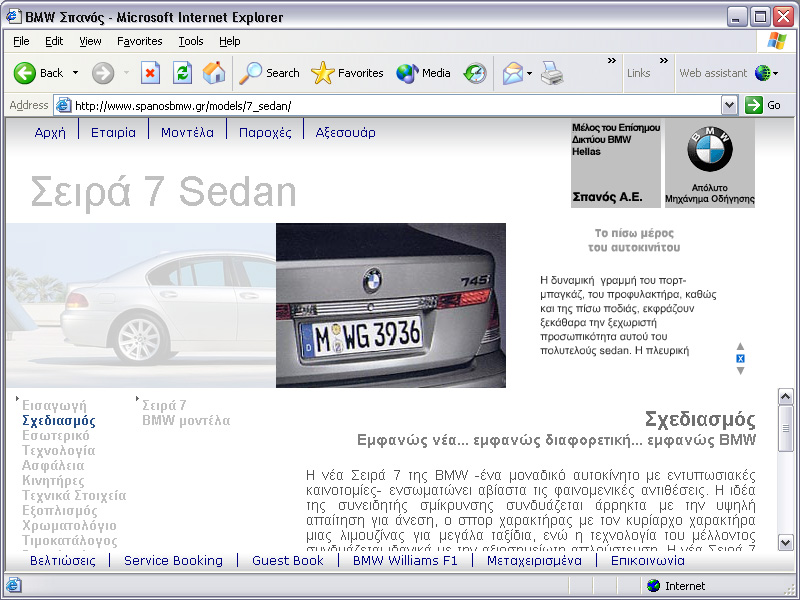This screenshot has width=800, height=600.
Task: Click the Internet zone globe in status bar
Action: [653, 585]
